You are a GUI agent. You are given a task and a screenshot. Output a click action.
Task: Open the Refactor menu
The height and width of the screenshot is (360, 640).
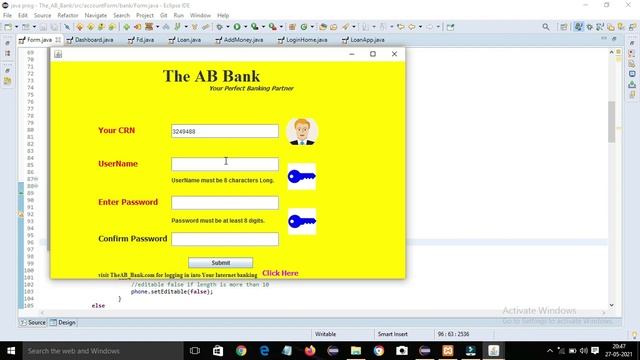[x=68, y=15]
